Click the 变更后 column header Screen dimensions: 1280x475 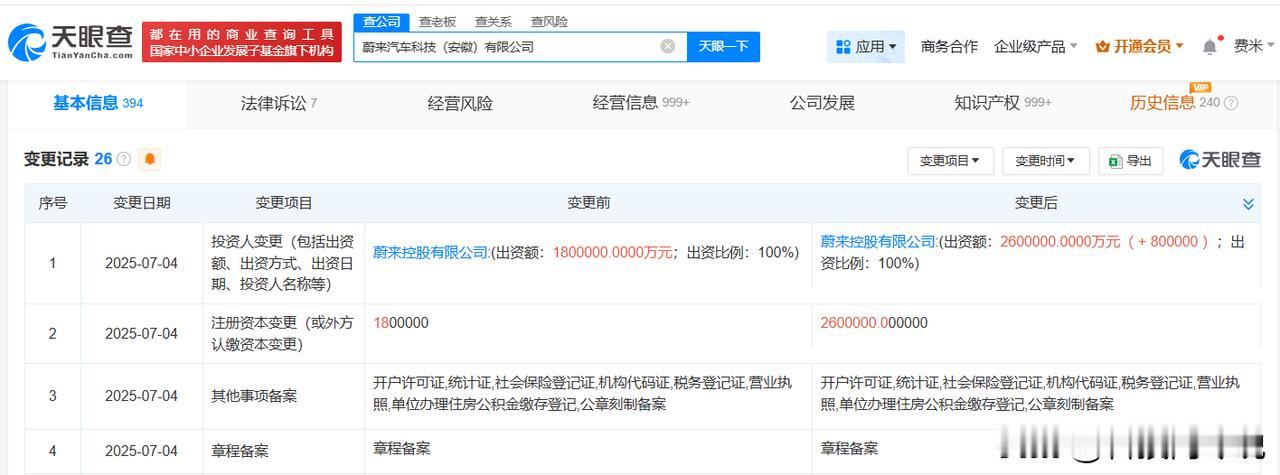pos(1036,203)
